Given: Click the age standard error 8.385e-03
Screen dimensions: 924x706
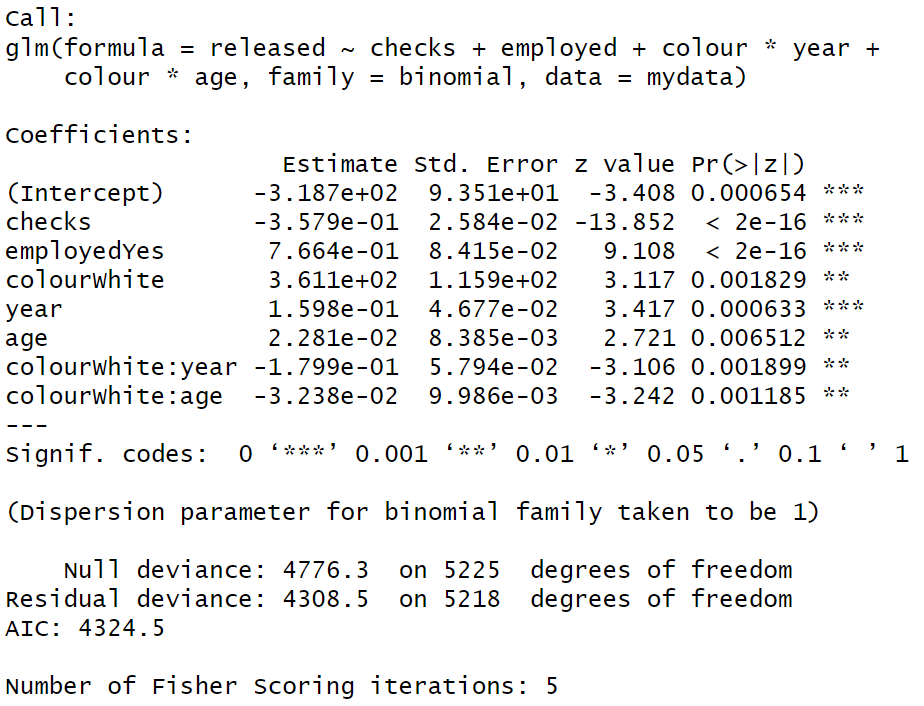Looking at the screenshot, I should point(493,338).
